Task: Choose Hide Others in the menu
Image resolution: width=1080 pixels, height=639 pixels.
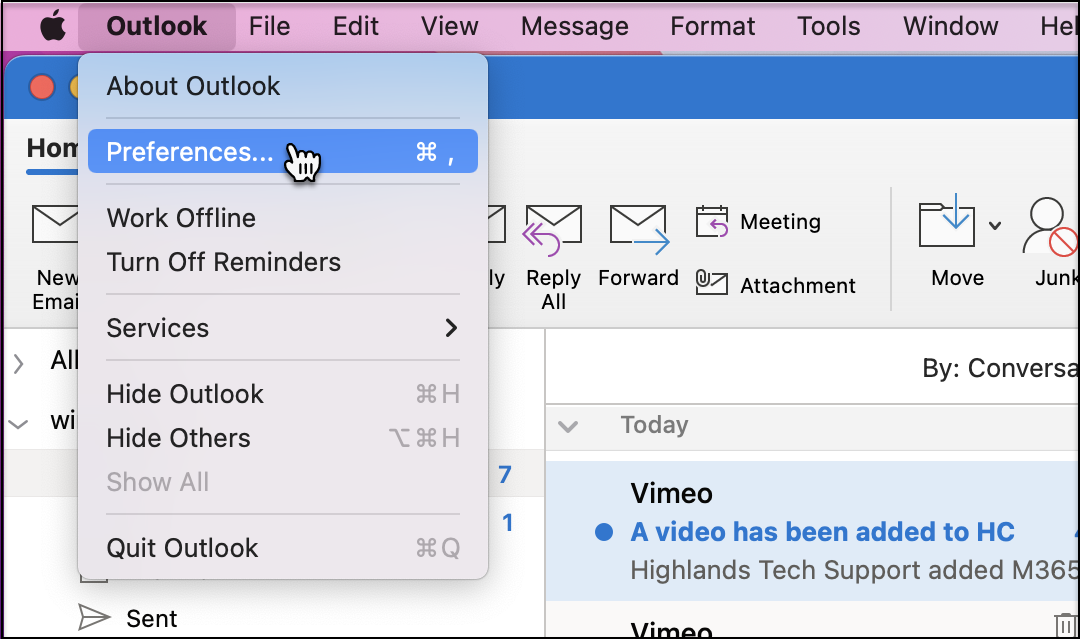Action: [x=178, y=438]
